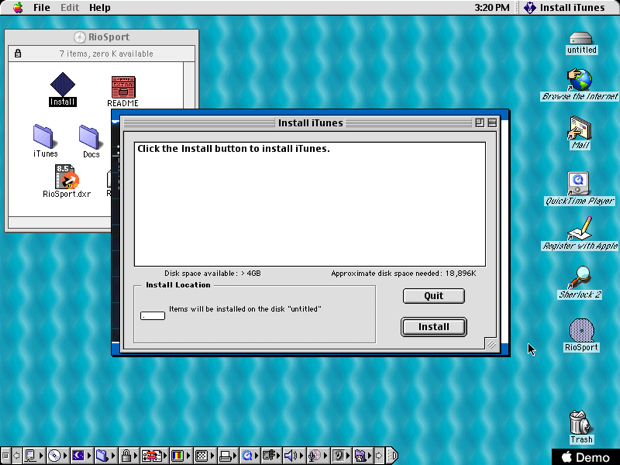This screenshot has height=465, width=620.
Task: Click the zoom box of Install iTunes window
Action: click(x=479, y=123)
